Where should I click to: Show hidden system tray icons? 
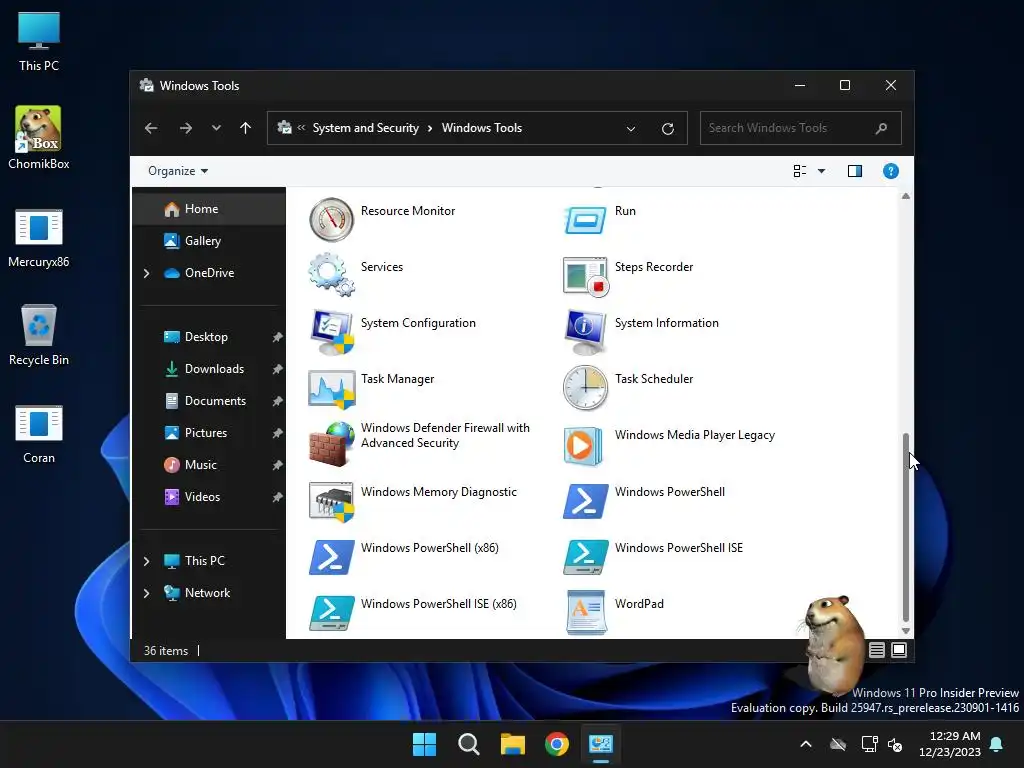click(806, 744)
